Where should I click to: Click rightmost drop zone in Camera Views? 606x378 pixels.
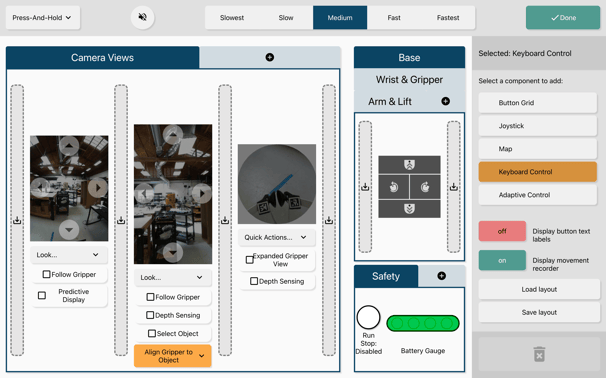329,220
